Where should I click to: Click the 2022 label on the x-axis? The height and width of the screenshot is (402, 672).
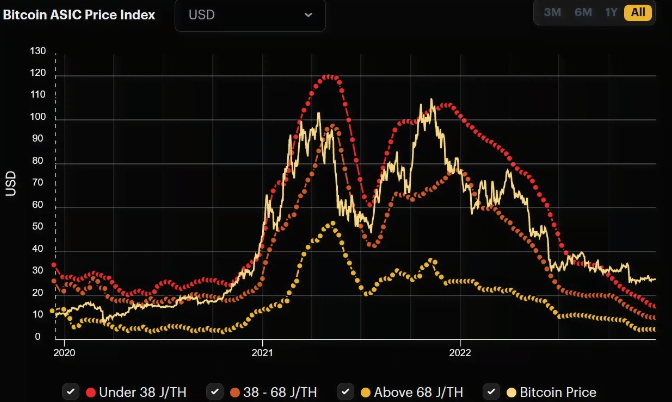(x=461, y=352)
